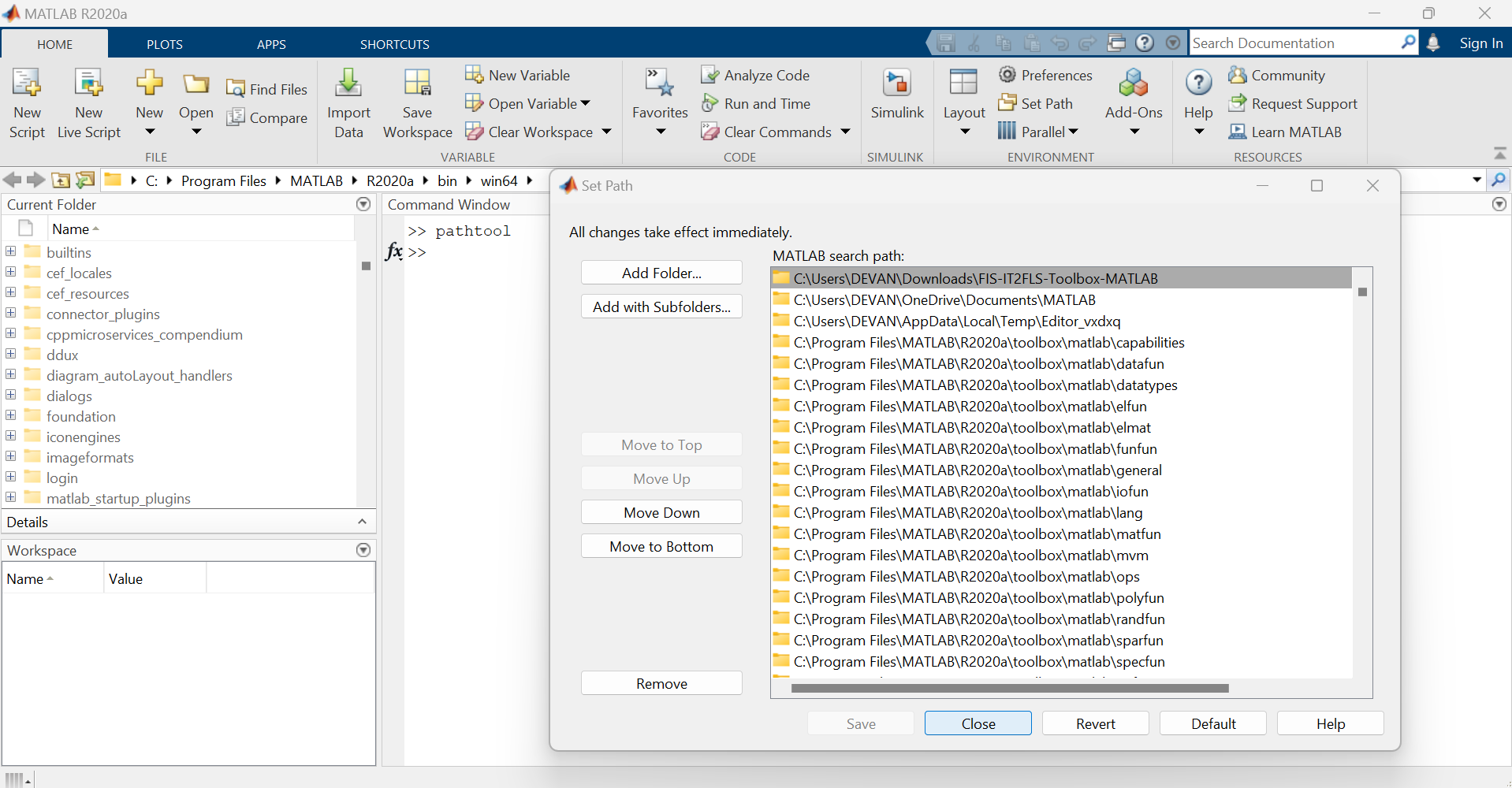Click Help button in Set Path dialog
The width and height of the screenshot is (1512, 788).
pos(1330,723)
